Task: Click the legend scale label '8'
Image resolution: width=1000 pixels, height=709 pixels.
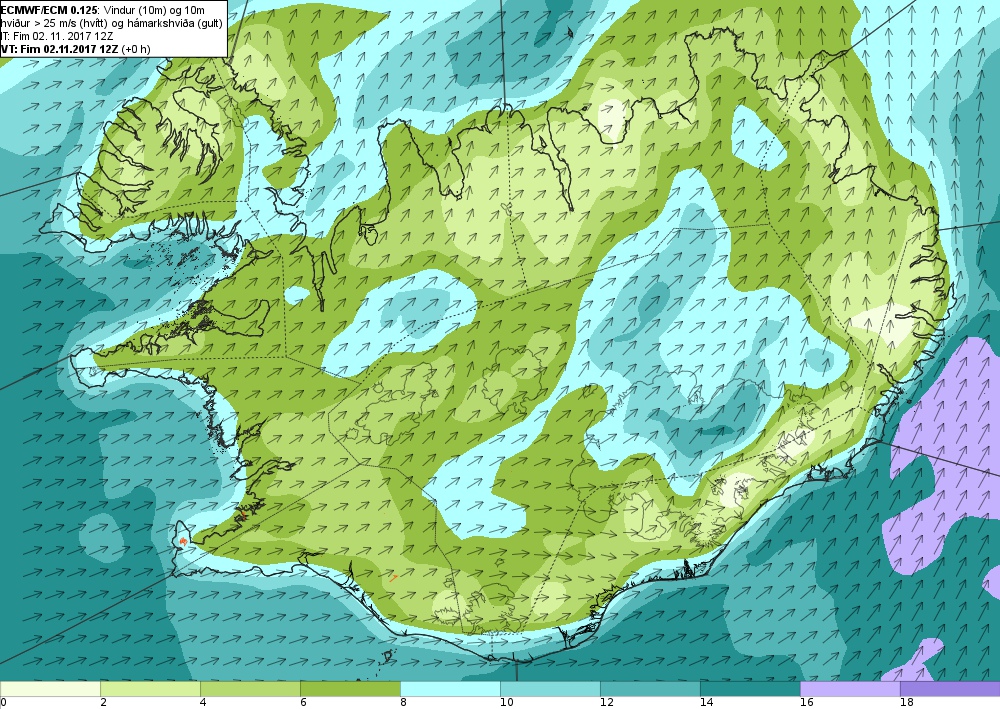Action: point(404,703)
